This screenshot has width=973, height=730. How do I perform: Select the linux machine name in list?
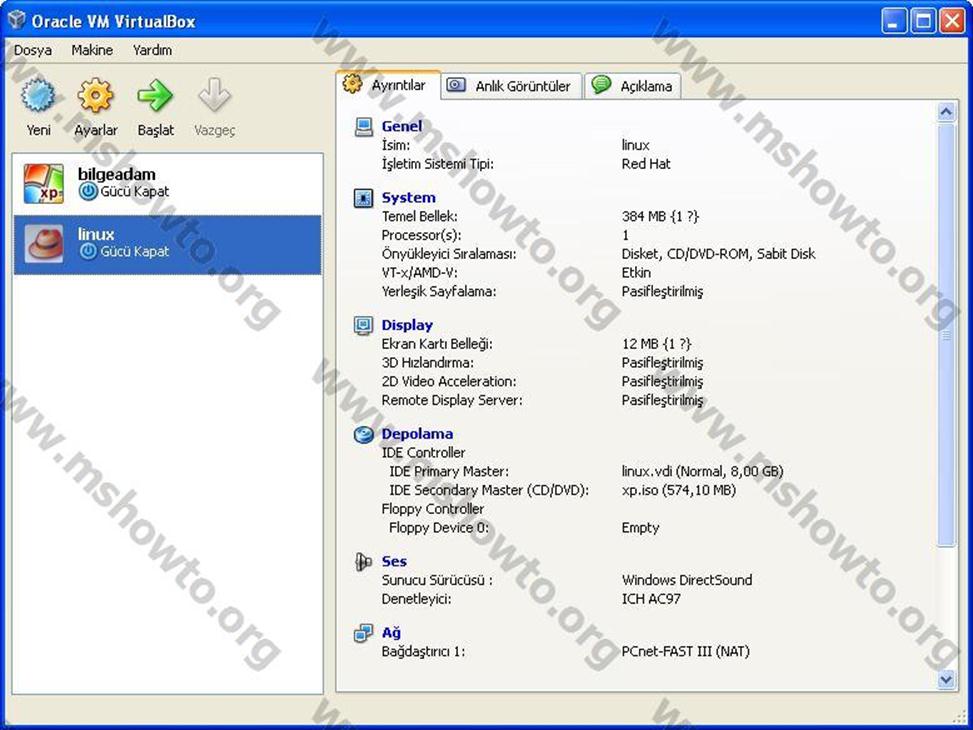pyautogui.click(x=96, y=234)
